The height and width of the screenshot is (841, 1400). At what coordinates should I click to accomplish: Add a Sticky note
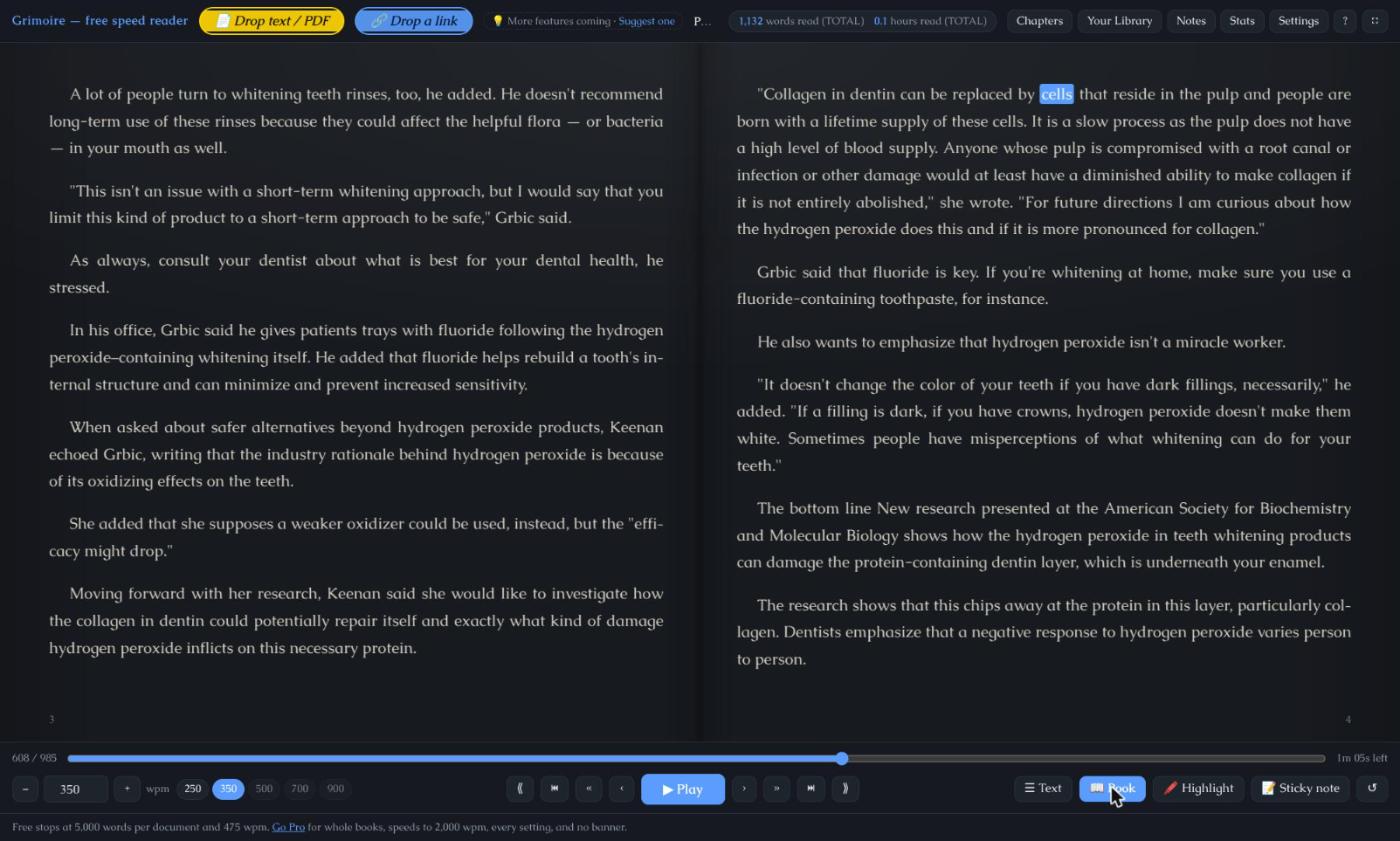coord(1300,788)
